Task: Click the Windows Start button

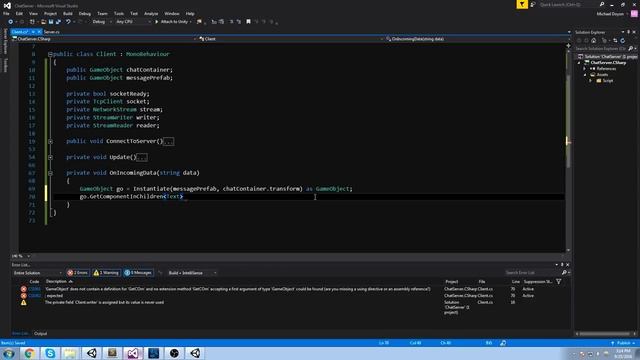Action: [x=9, y=353]
